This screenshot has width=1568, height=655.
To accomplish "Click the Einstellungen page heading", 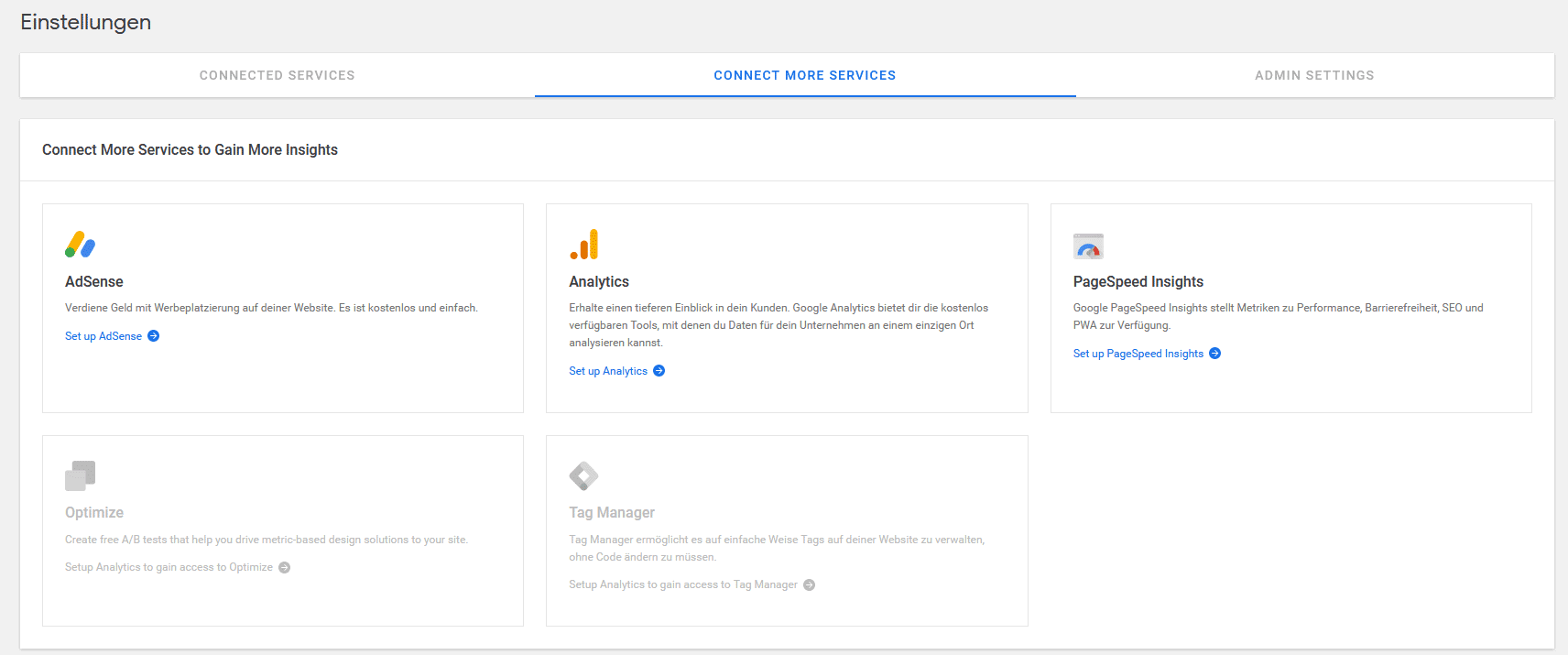I will pyautogui.click(x=86, y=22).
